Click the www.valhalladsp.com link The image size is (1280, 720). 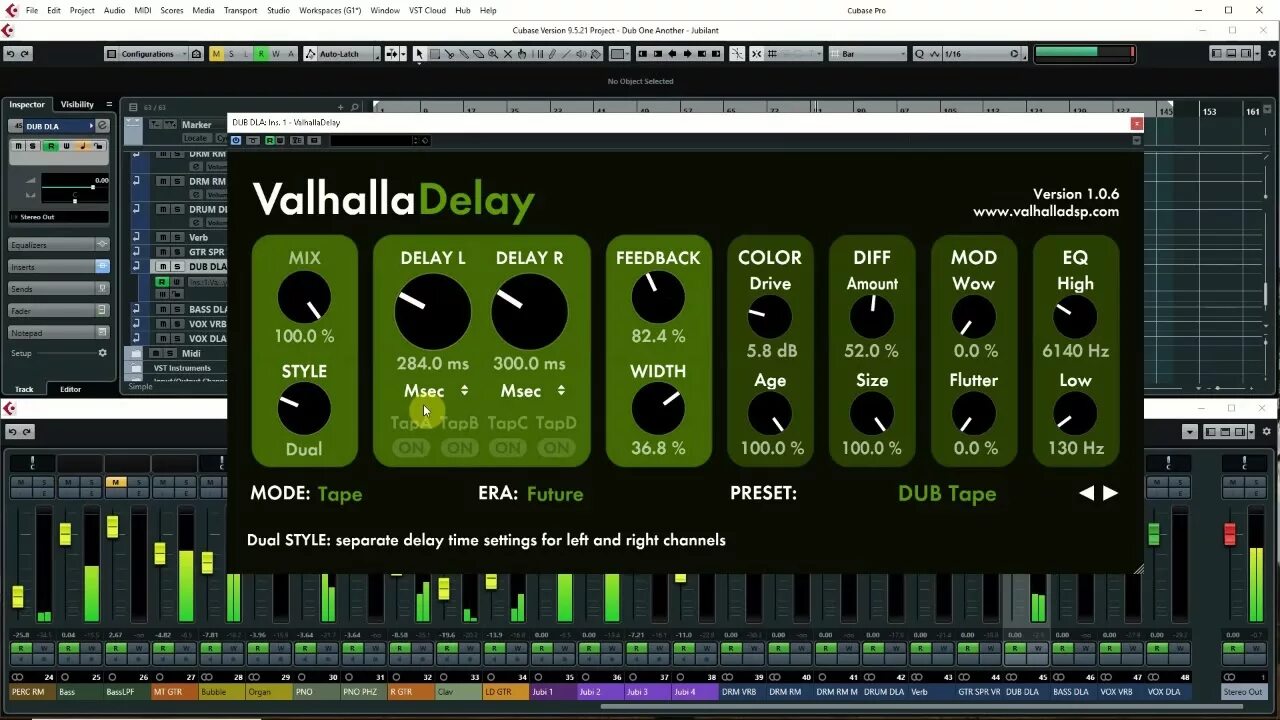1046,212
